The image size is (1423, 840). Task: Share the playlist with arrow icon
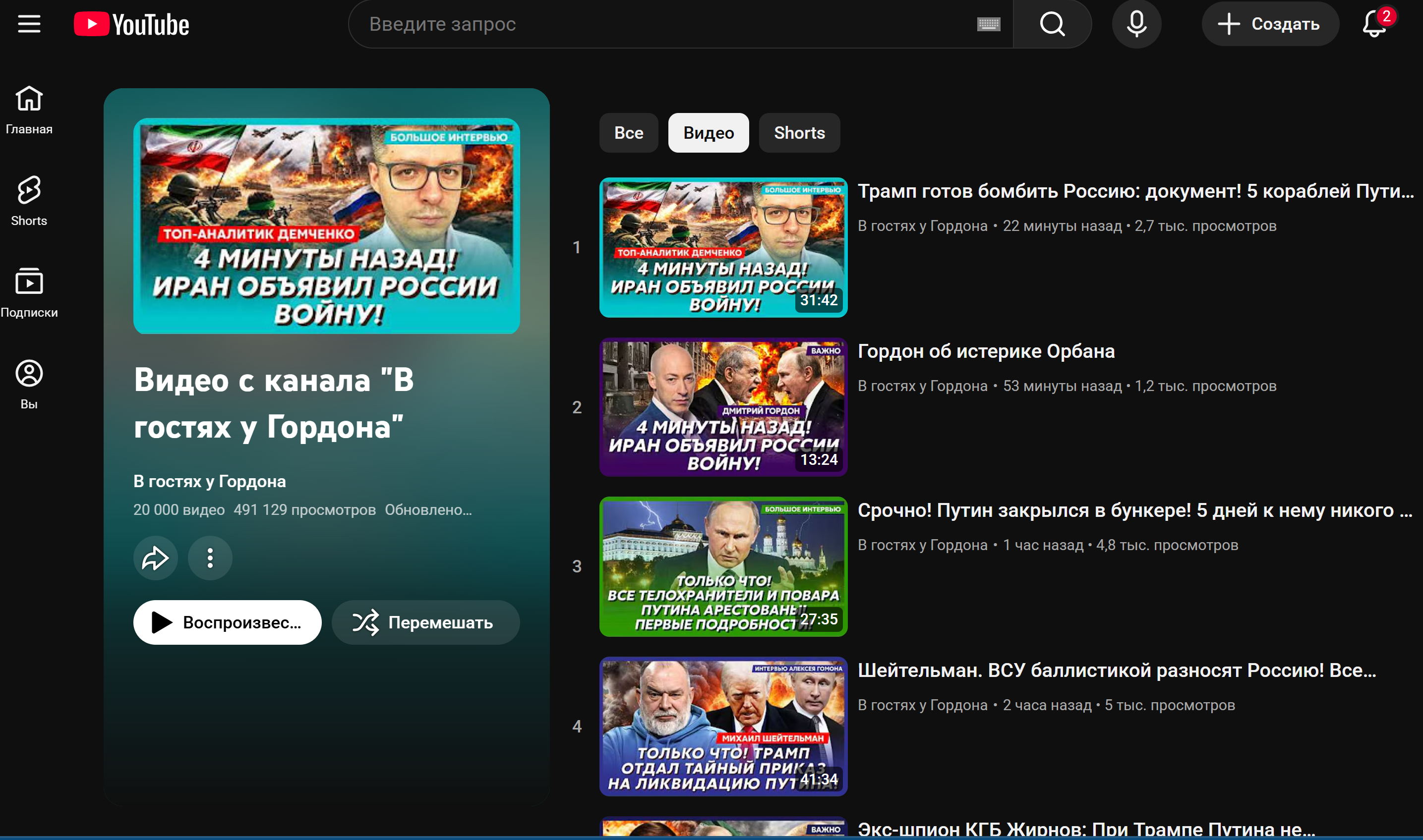(155, 558)
